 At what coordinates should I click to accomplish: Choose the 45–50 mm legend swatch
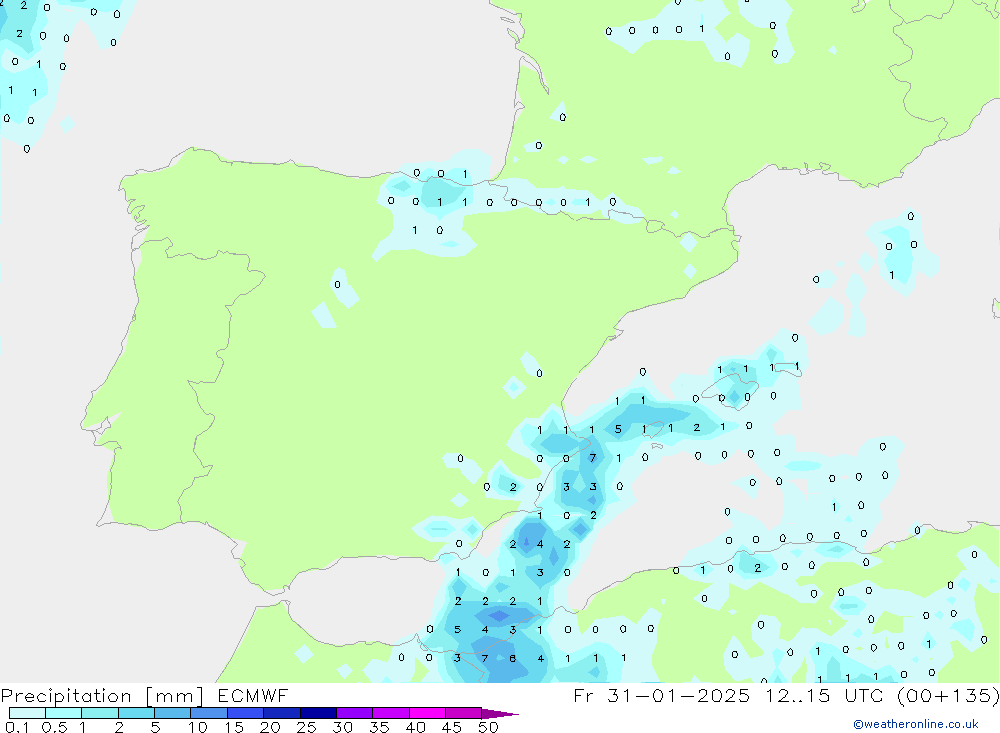[x=463, y=713]
